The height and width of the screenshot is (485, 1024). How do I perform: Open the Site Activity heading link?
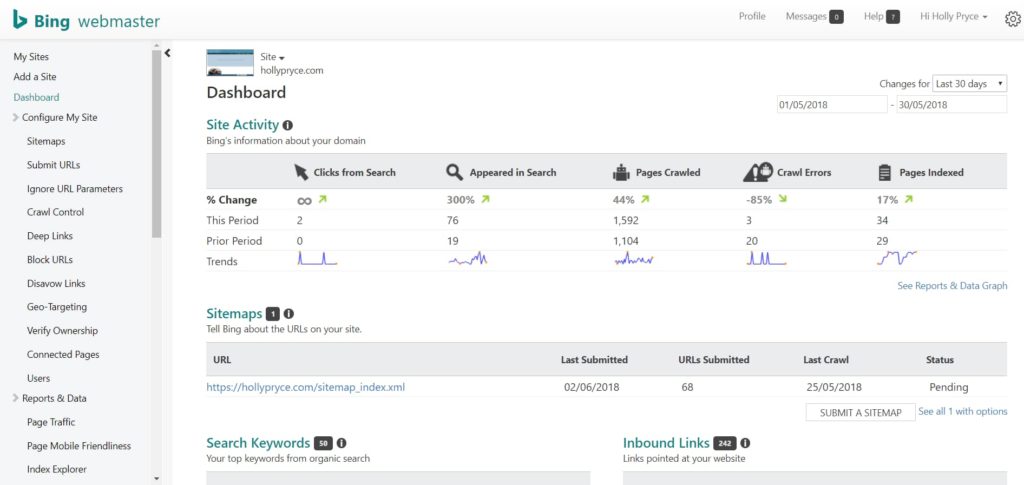coord(242,125)
